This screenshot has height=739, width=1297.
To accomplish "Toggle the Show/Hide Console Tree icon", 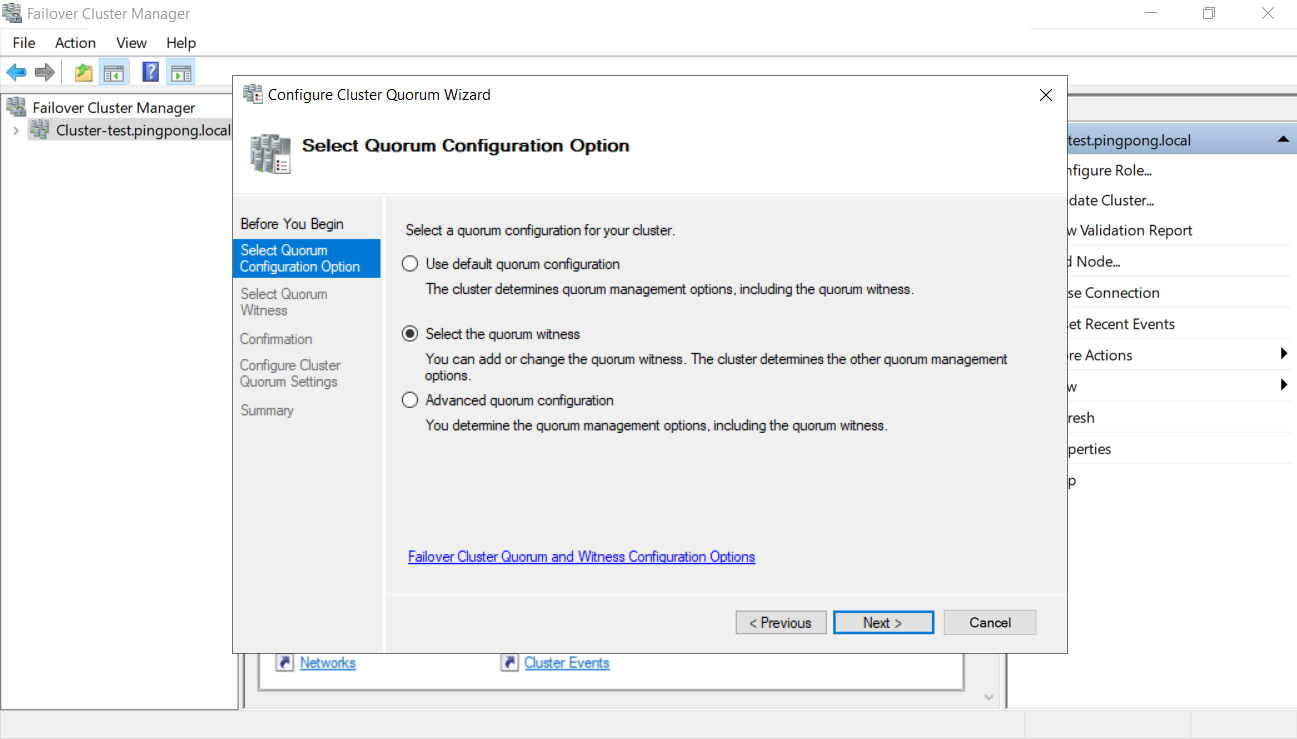I will click(114, 72).
